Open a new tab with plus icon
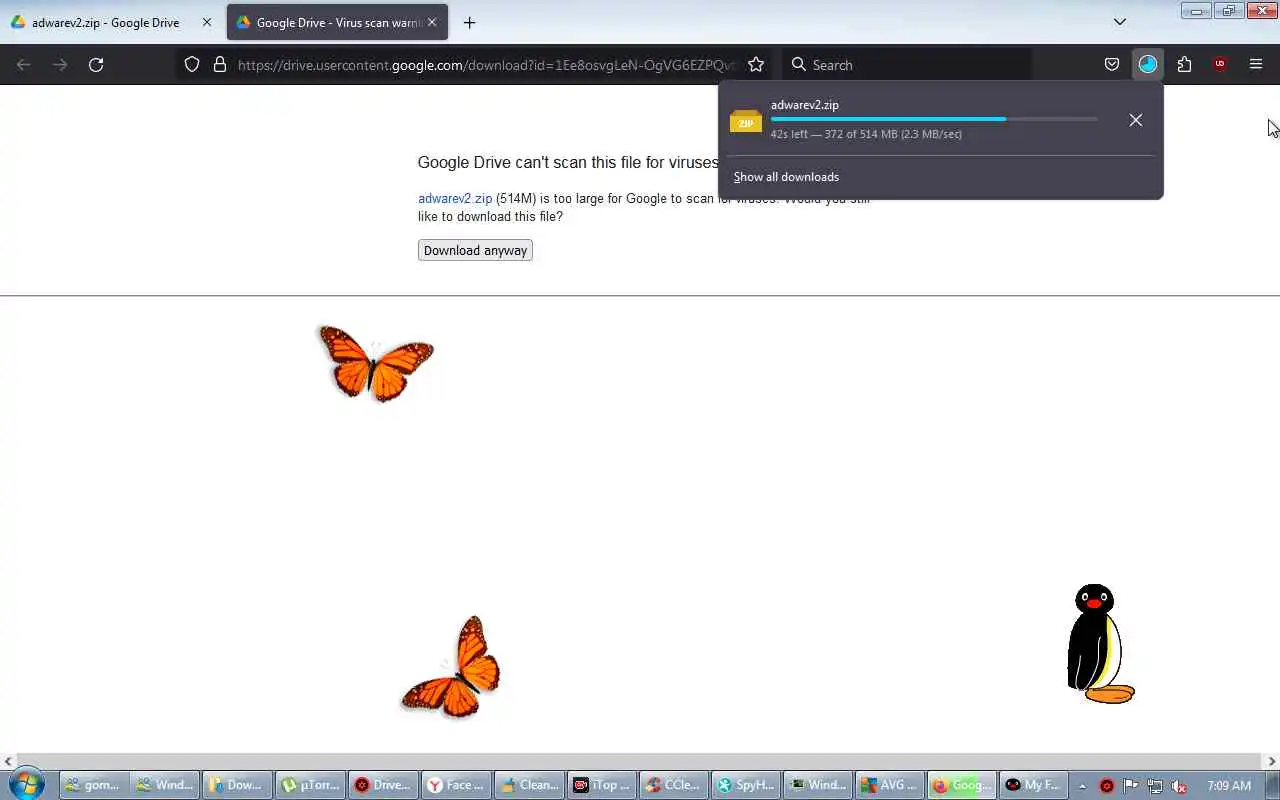Viewport: 1280px width, 800px height. (x=469, y=22)
